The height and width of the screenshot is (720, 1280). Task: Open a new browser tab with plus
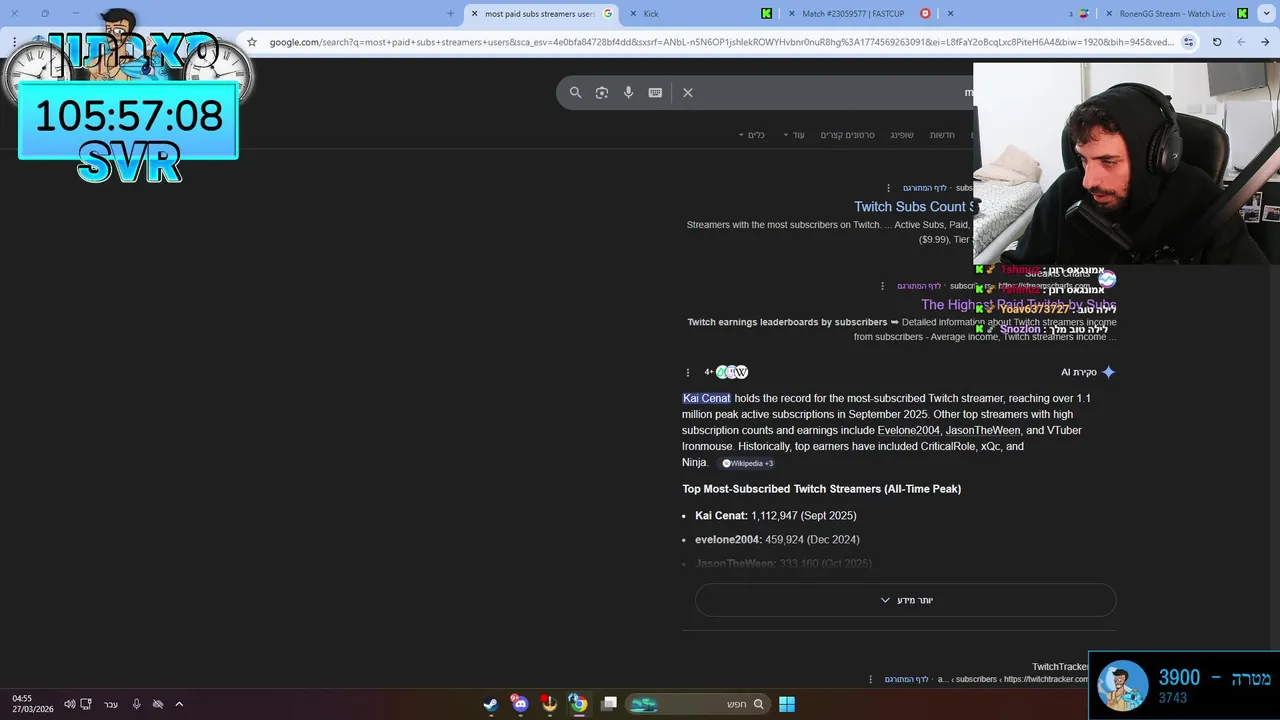pyautogui.click(x=450, y=14)
